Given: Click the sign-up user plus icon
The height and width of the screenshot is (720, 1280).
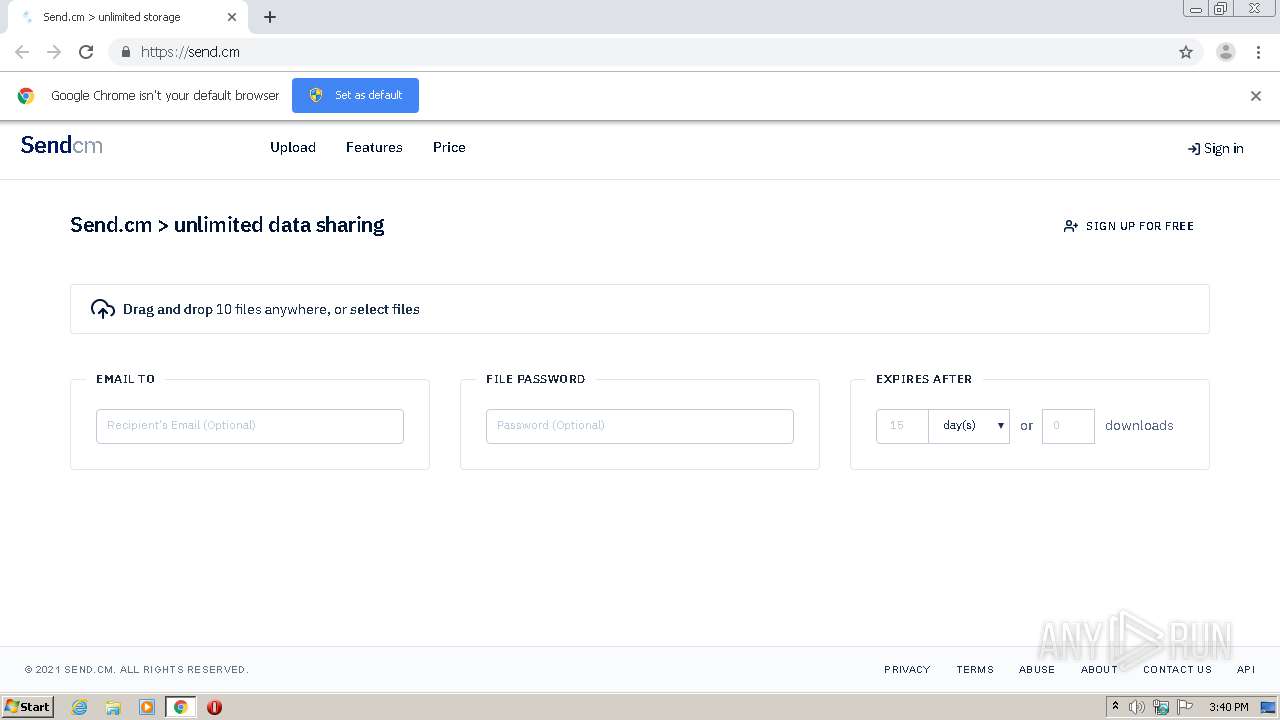Looking at the screenshot, I should 1071,226.
